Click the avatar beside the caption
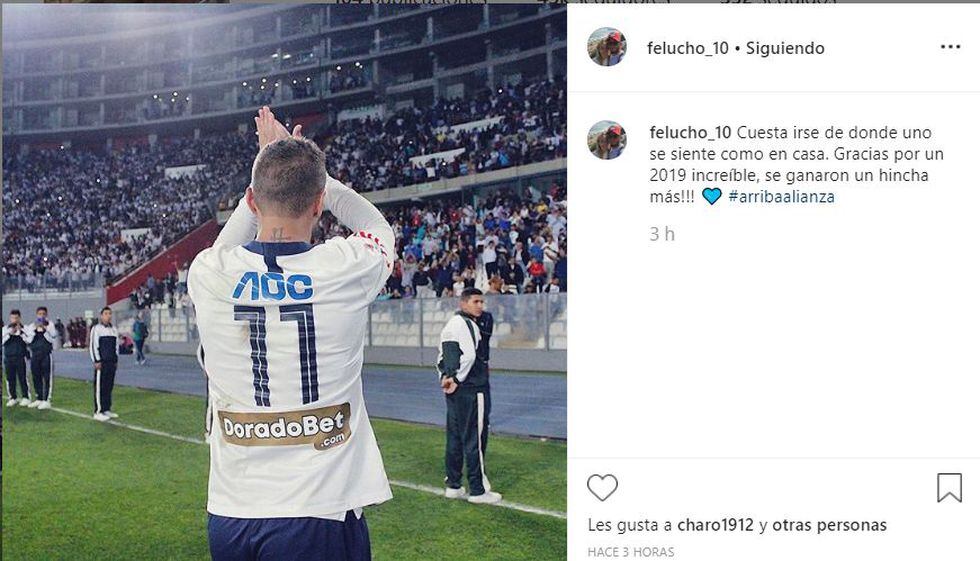The height and width of the screenshot is (561, 980). tap(607, 140)
